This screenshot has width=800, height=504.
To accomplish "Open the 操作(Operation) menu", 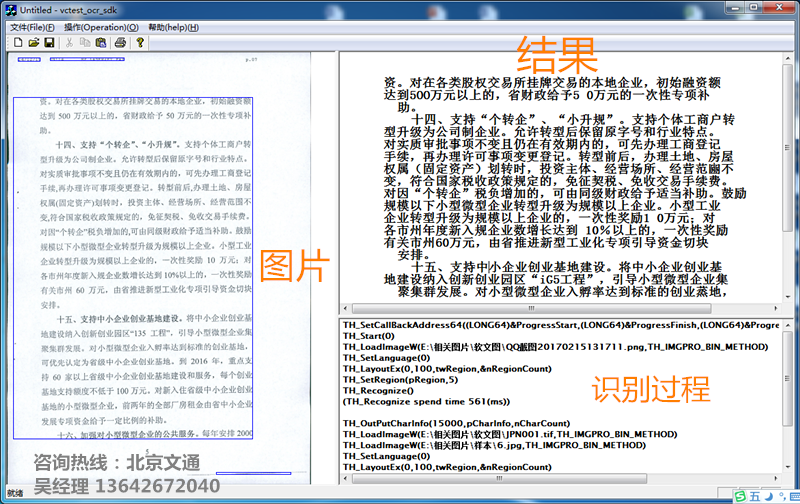I will (x=102, y=28).
